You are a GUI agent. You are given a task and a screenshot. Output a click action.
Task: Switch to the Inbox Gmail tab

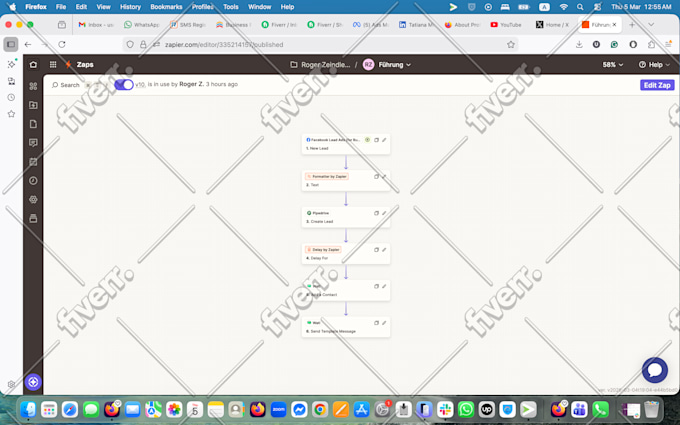click(x=96, y=25)
